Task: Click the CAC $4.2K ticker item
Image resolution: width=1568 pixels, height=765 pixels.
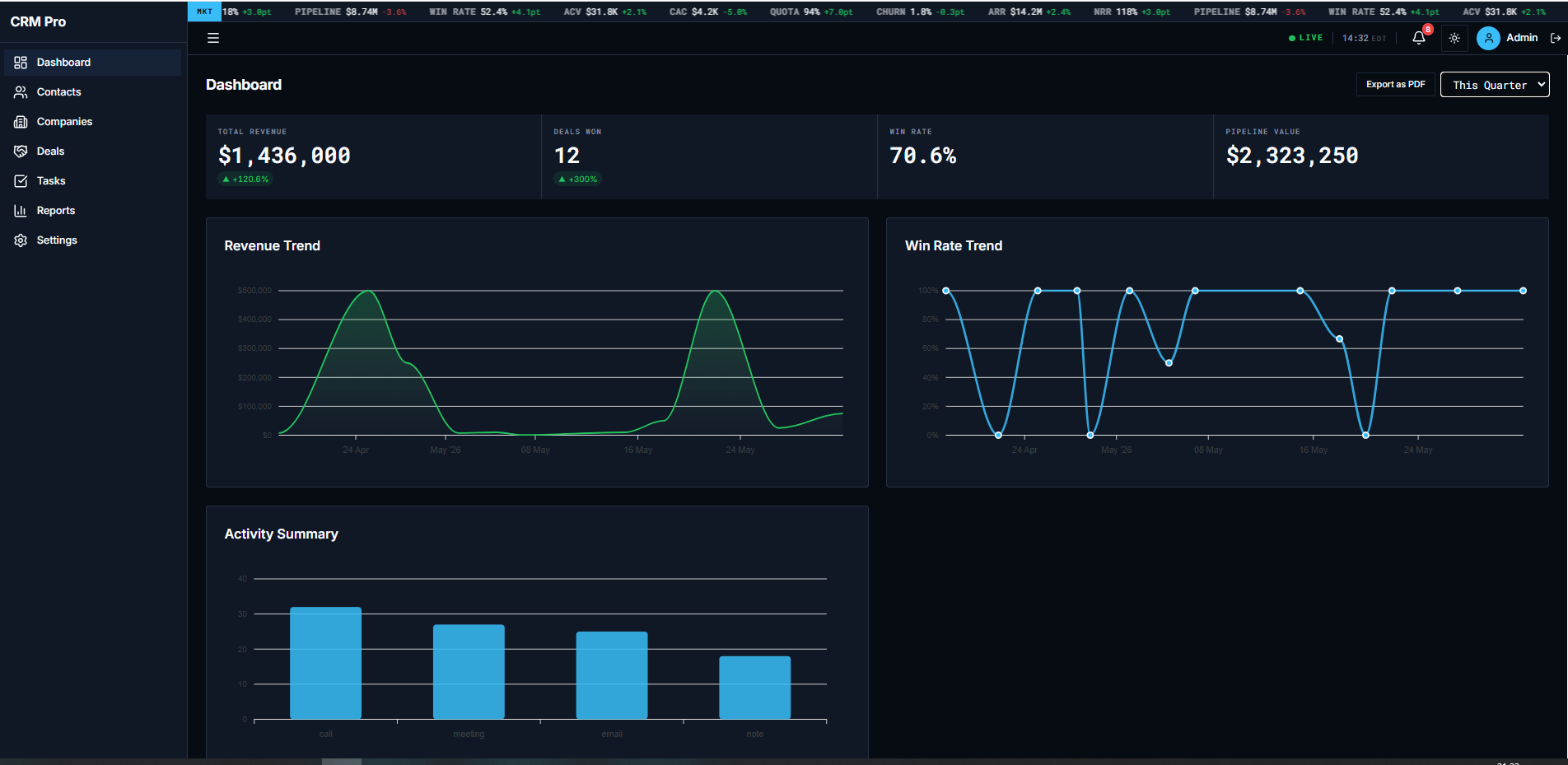Action: [x=708, y=12]
